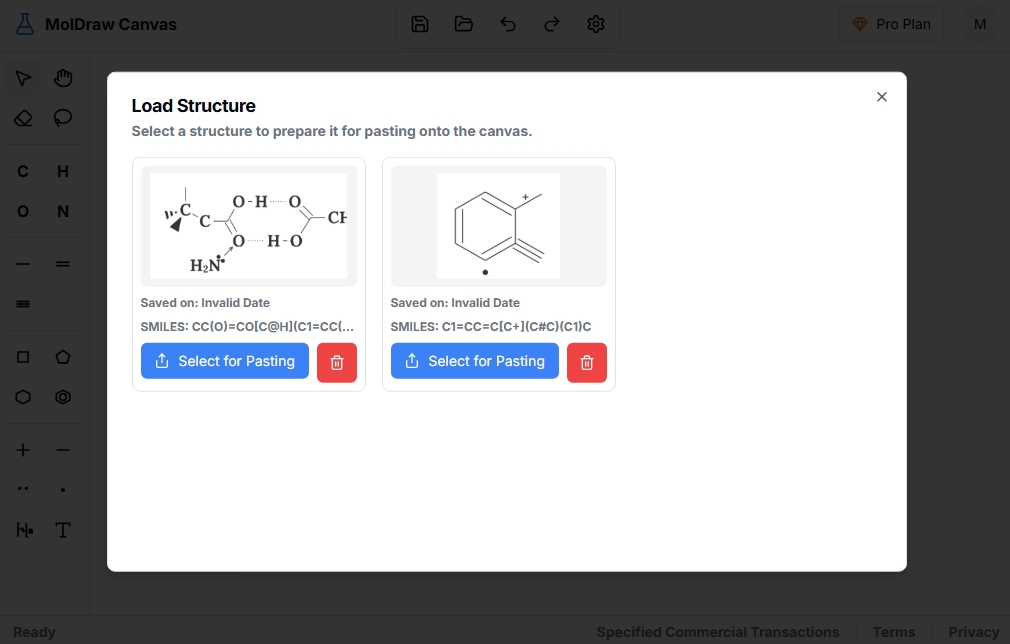Close the Load Structure dialog
The height and width of the screenshot is (644, 1010).
(x=881, y=97)
